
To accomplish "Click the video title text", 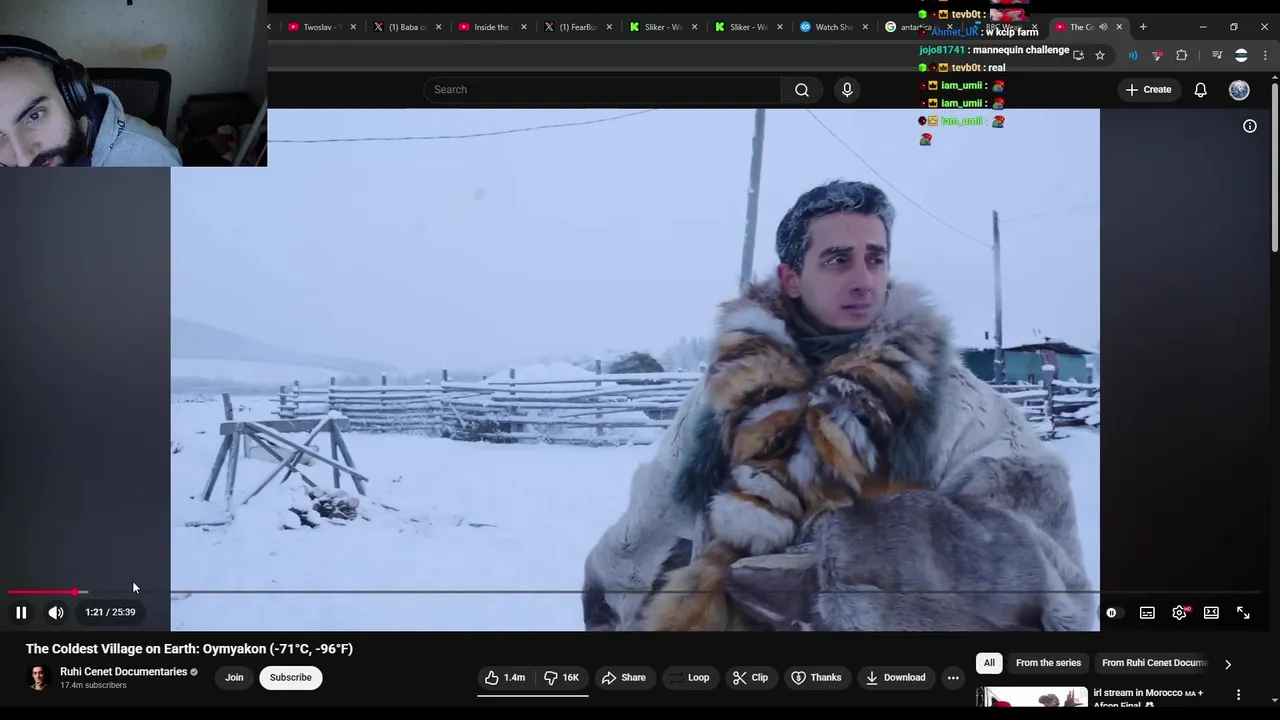I will click(x=189, y=649).
